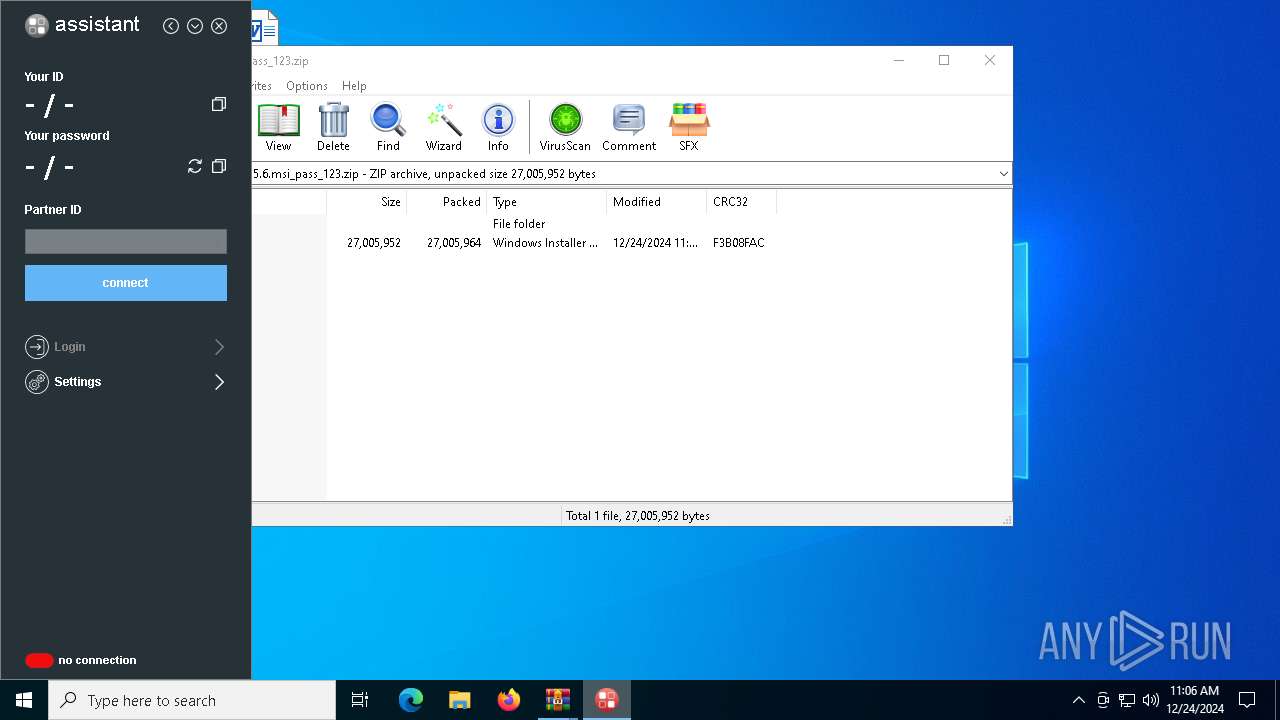Click the assistant back arrow icon
1280x720 pixels.
tap(171, 26)
